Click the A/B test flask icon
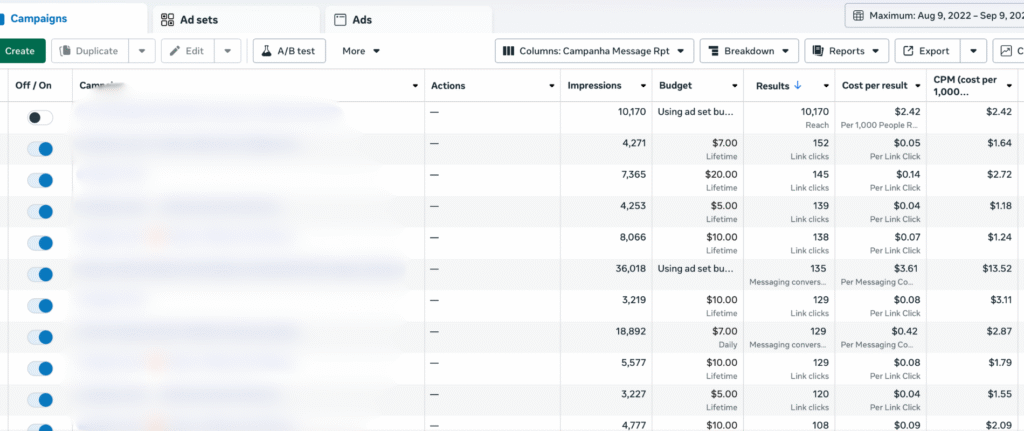This screenshot has width=1024, height=431. [270, 51]
